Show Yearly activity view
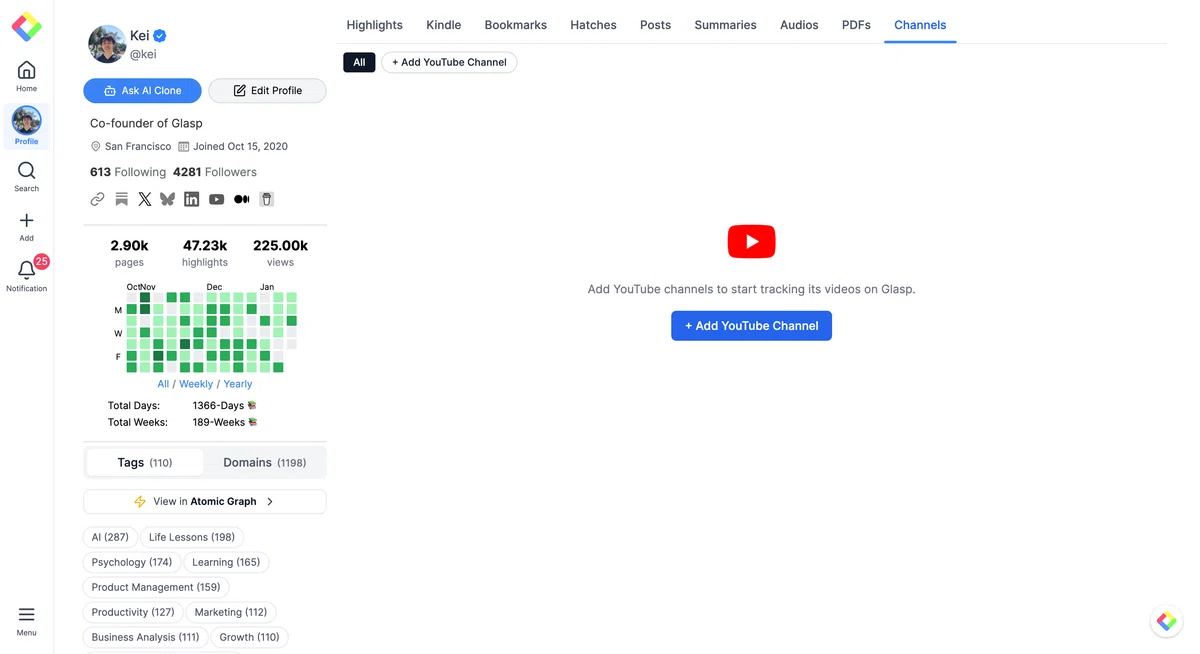1200x654 pixels. [238, 384]
